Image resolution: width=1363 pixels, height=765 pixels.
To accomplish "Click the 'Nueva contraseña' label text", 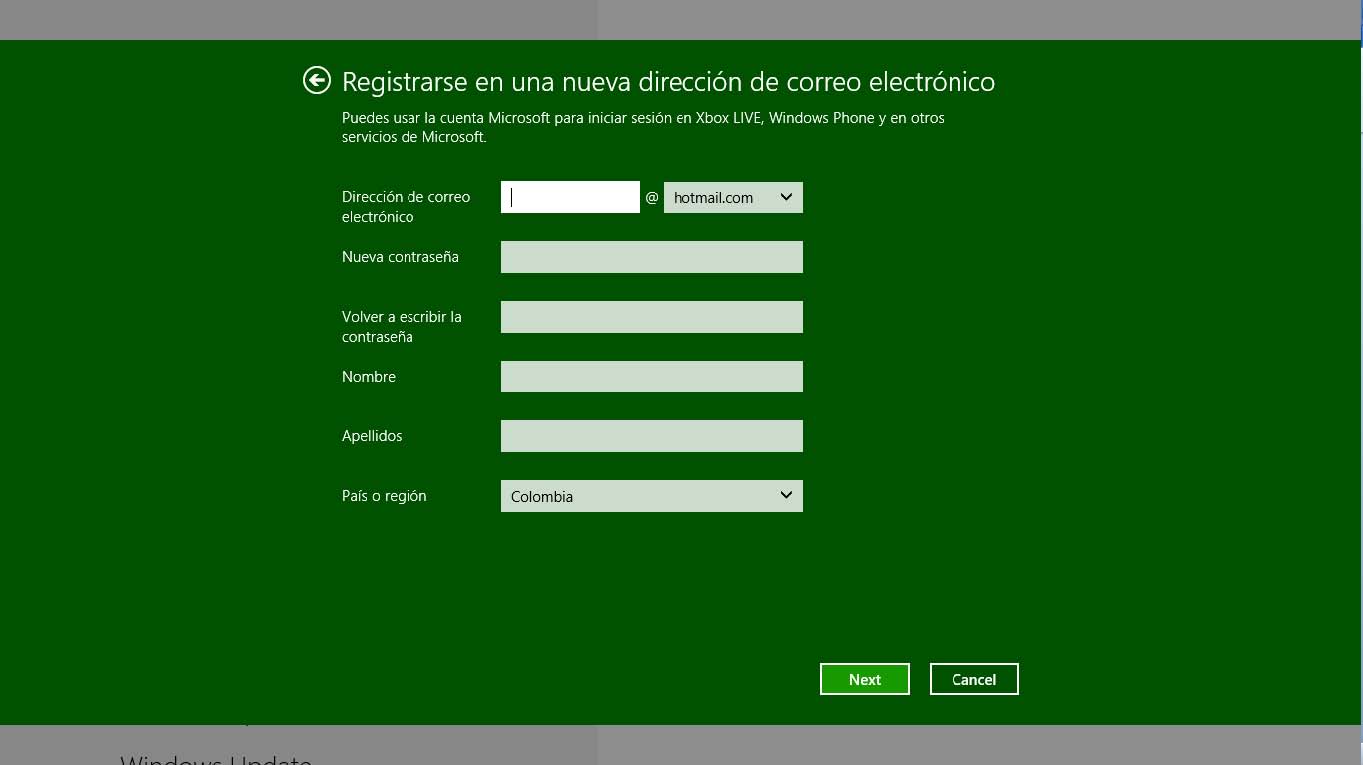I will [400, 257].
